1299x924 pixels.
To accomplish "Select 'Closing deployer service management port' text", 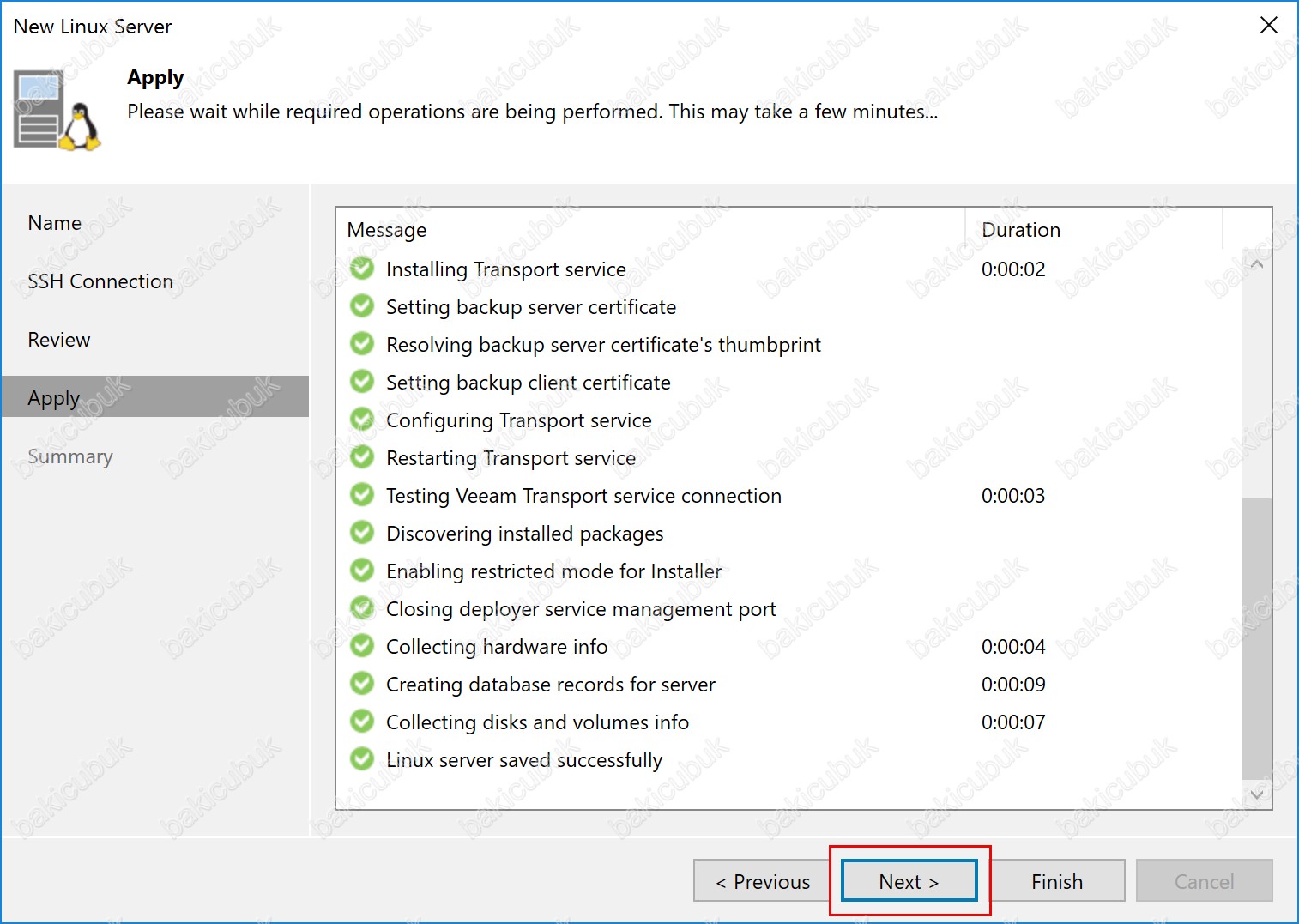I will click(x=581, y=609).
